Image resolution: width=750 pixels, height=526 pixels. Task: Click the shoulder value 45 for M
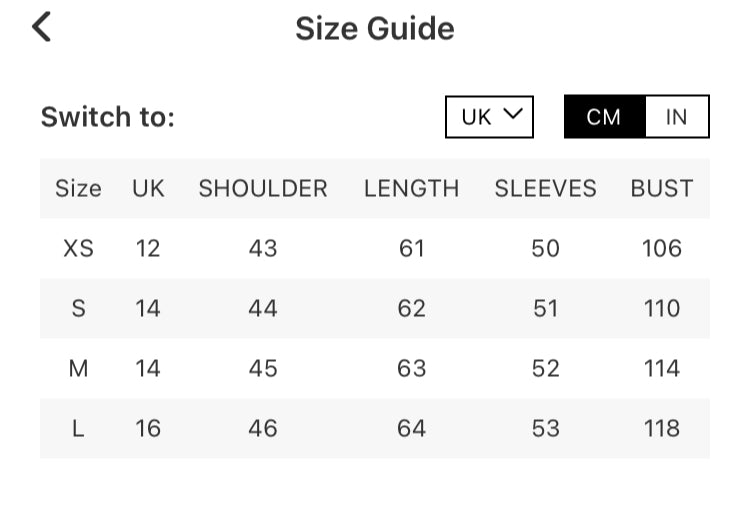(263, 368)
